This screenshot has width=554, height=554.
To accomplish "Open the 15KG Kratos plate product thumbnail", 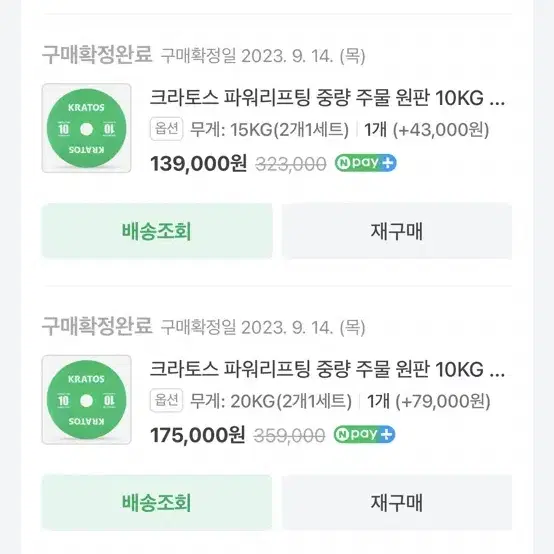I will (x=87, y=128).
